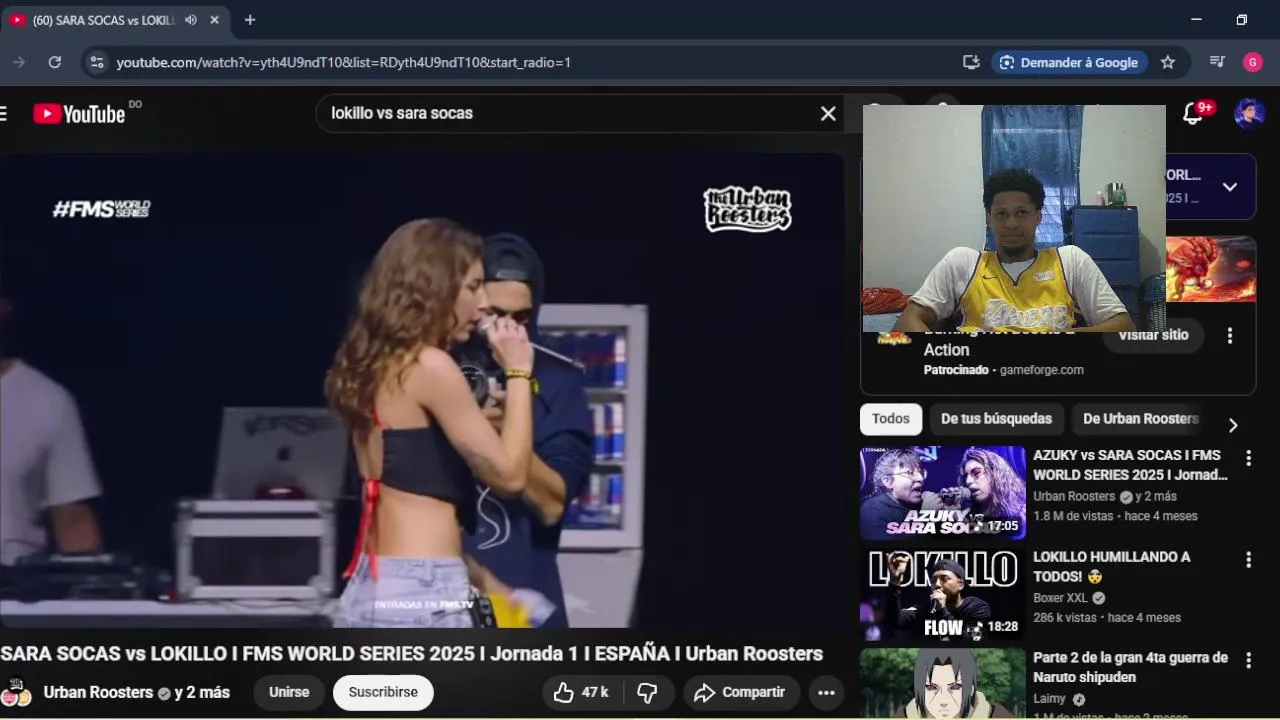This screenshot has width=1280, height=720.
Task: Restore down the Chrome window
Action: tap(1241, 20)
